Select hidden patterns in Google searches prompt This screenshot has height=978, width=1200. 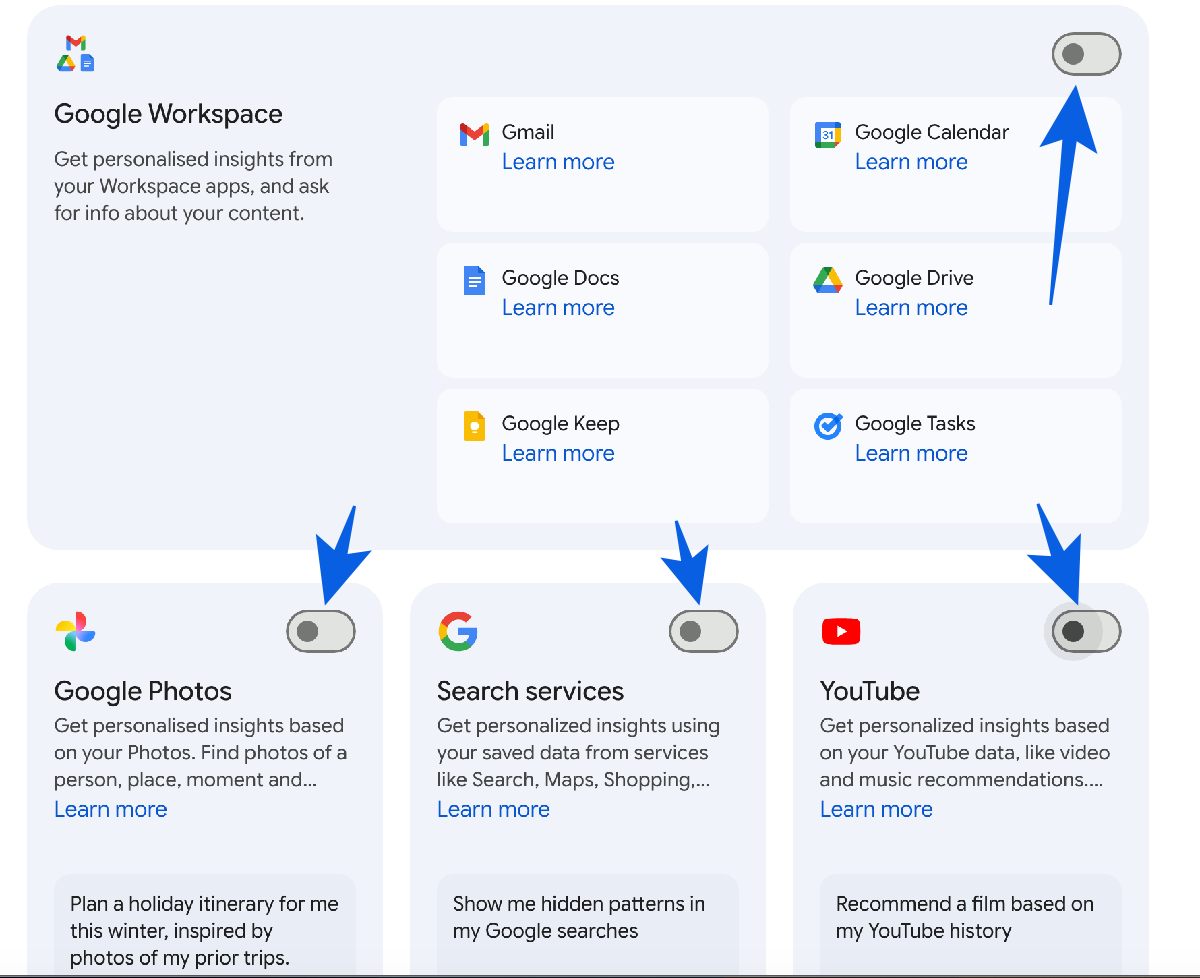pos(588,925)
